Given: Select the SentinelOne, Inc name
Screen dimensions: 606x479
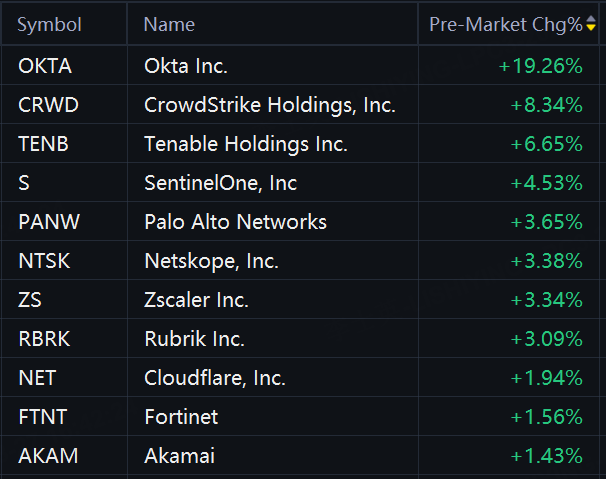Looking at the screenshot, I should tap(220, 183).
